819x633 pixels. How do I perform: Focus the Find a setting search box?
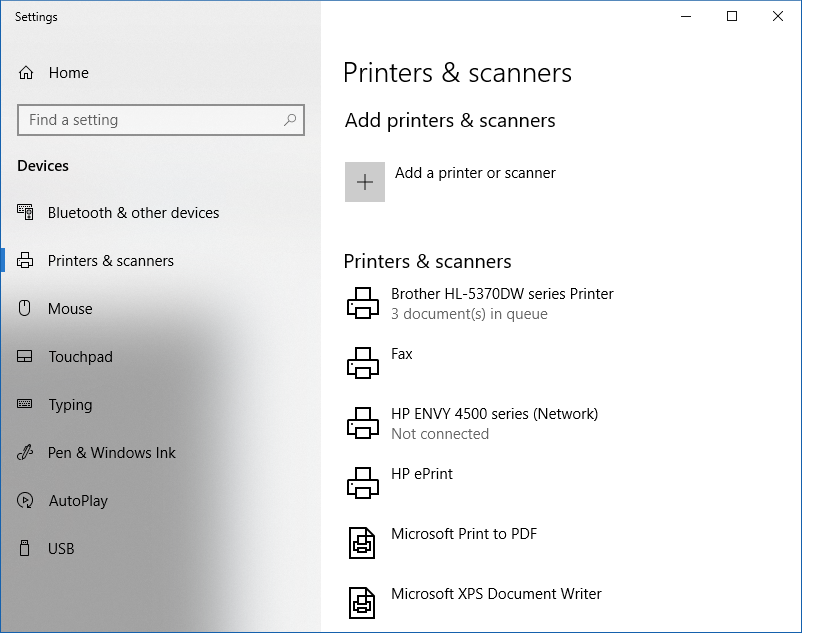pyautogui.click(x=150, y=120)
